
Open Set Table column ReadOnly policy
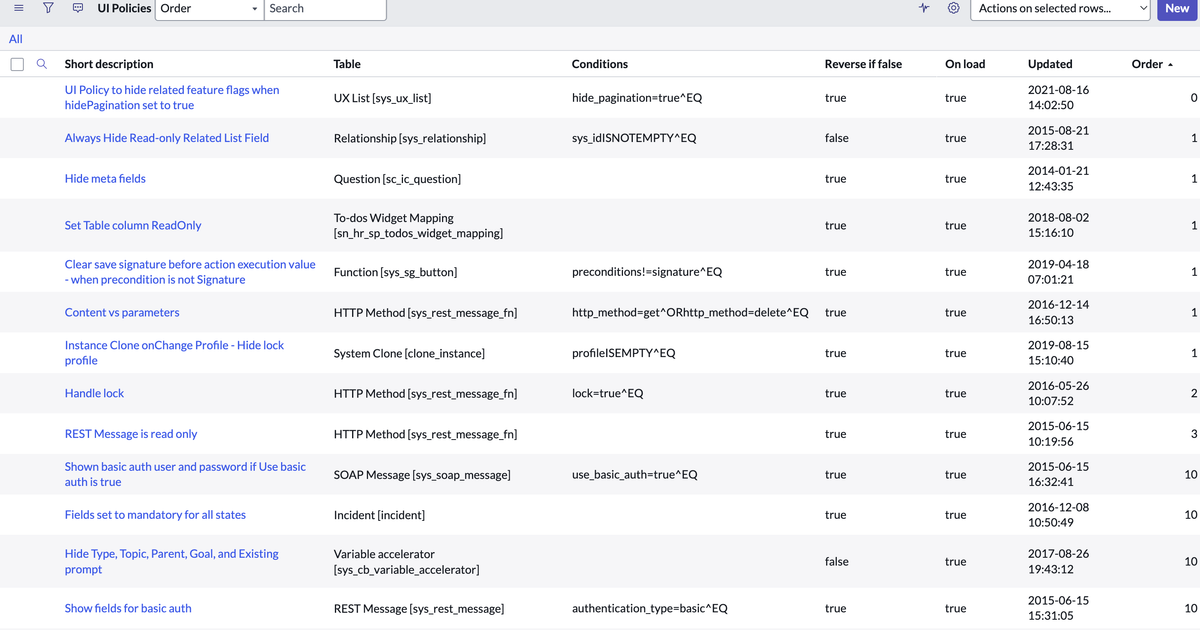pyautogui.click(x=133, y=226)
